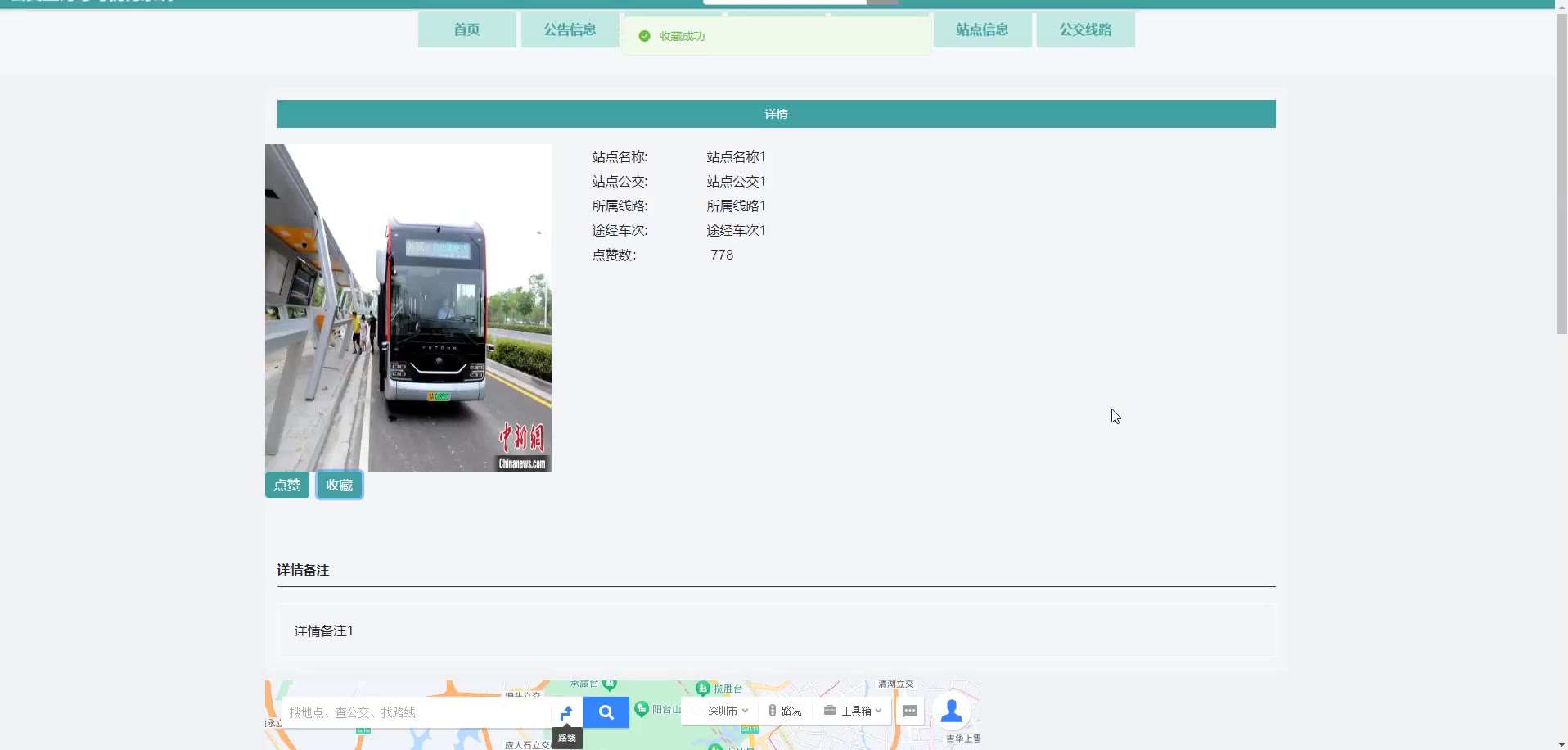
Task: Click the 阳台山 park marker on map
Action: click(642, 709)
